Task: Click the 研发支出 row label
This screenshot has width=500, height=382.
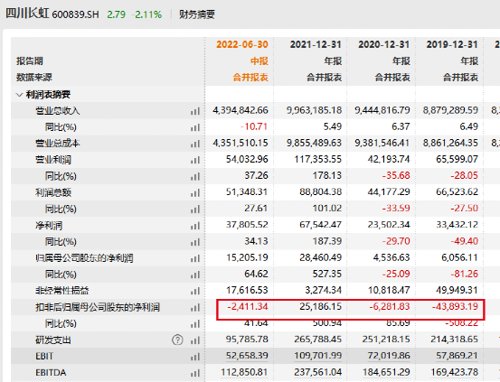Action: (x=53, y=340)
